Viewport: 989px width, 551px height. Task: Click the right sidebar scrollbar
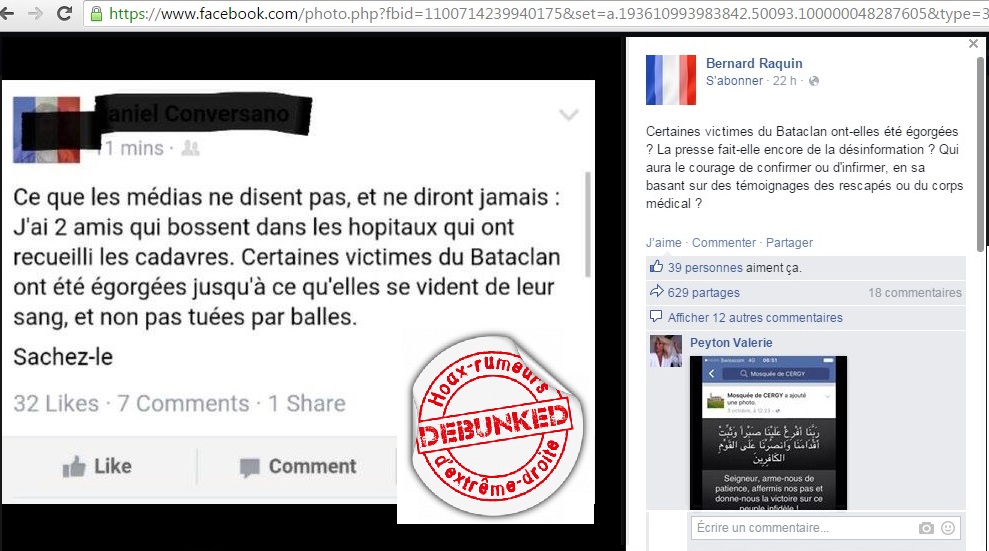point(980,154)
